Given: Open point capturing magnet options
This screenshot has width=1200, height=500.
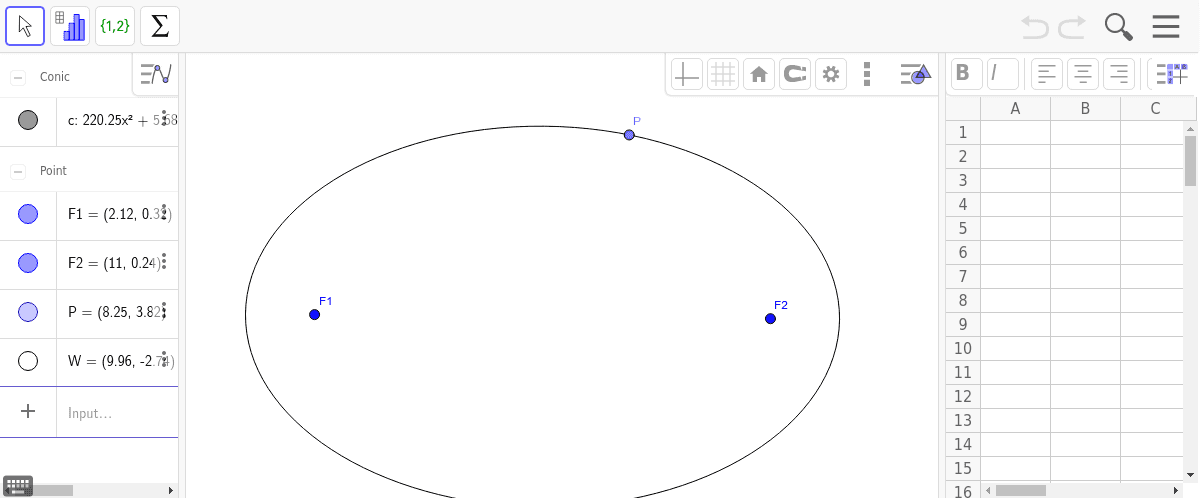Looking at the screenshot, I should [x=795, y=74].
